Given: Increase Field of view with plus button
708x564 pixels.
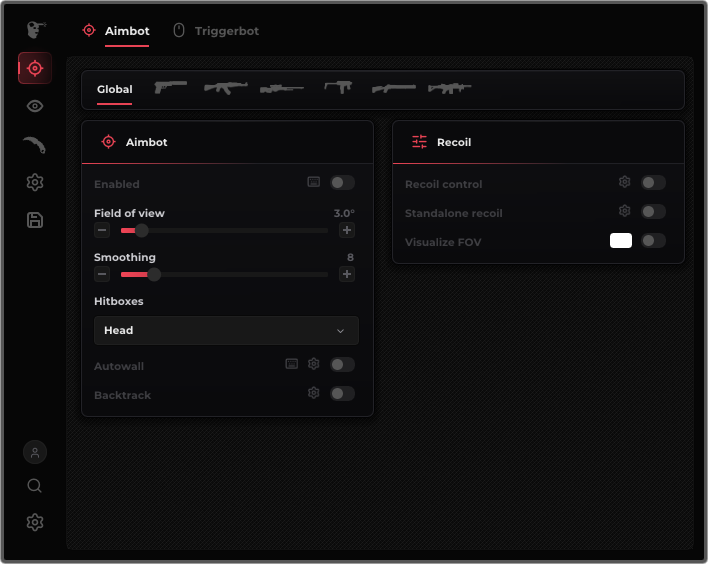Looking at the screenshot, I should pos(347,230).
